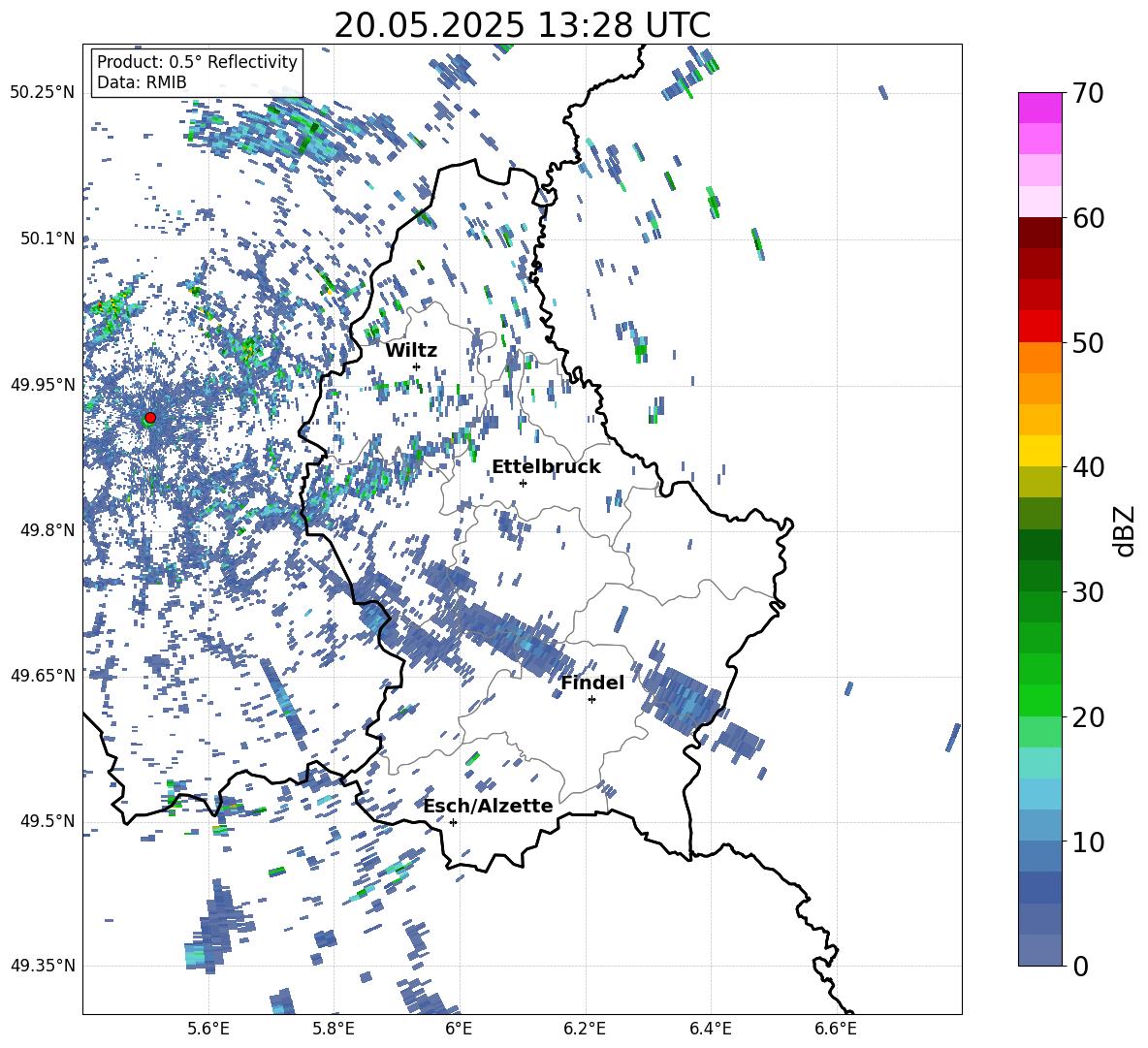
Task: Click the orange colorbar swatch below 50
Action: (1039, 357)
